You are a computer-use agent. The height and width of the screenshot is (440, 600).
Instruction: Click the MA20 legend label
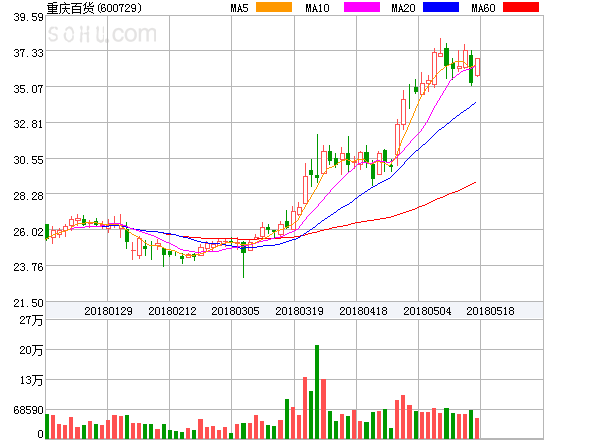(x=403, y=8)
